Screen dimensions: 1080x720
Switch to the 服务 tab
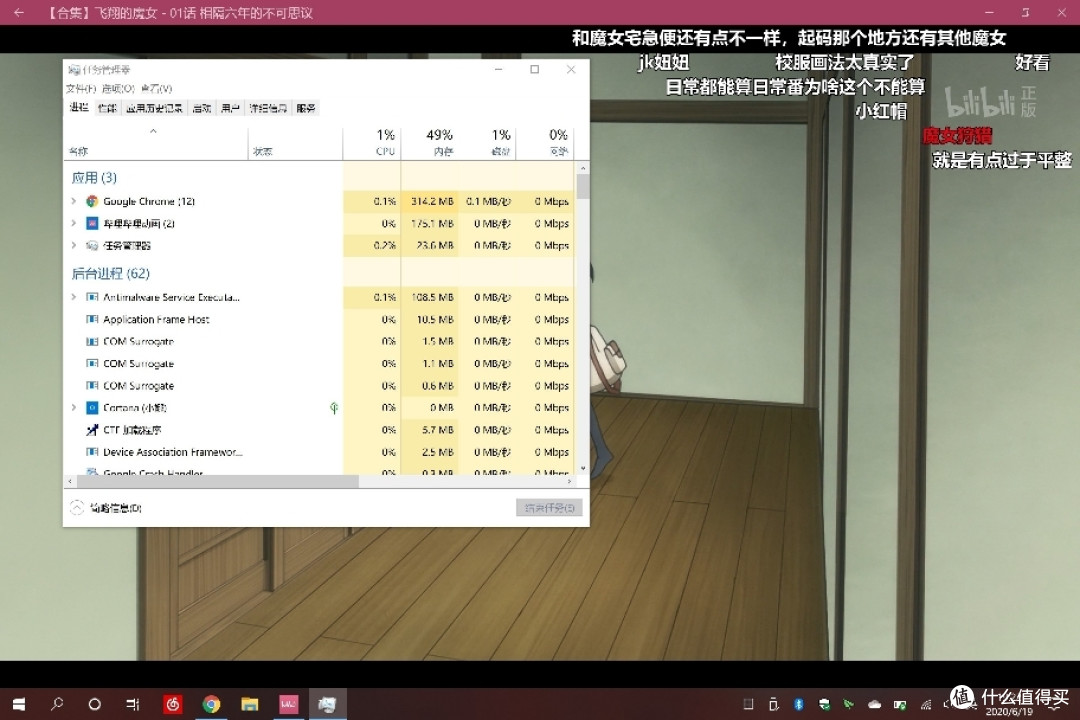click(306, 108)
